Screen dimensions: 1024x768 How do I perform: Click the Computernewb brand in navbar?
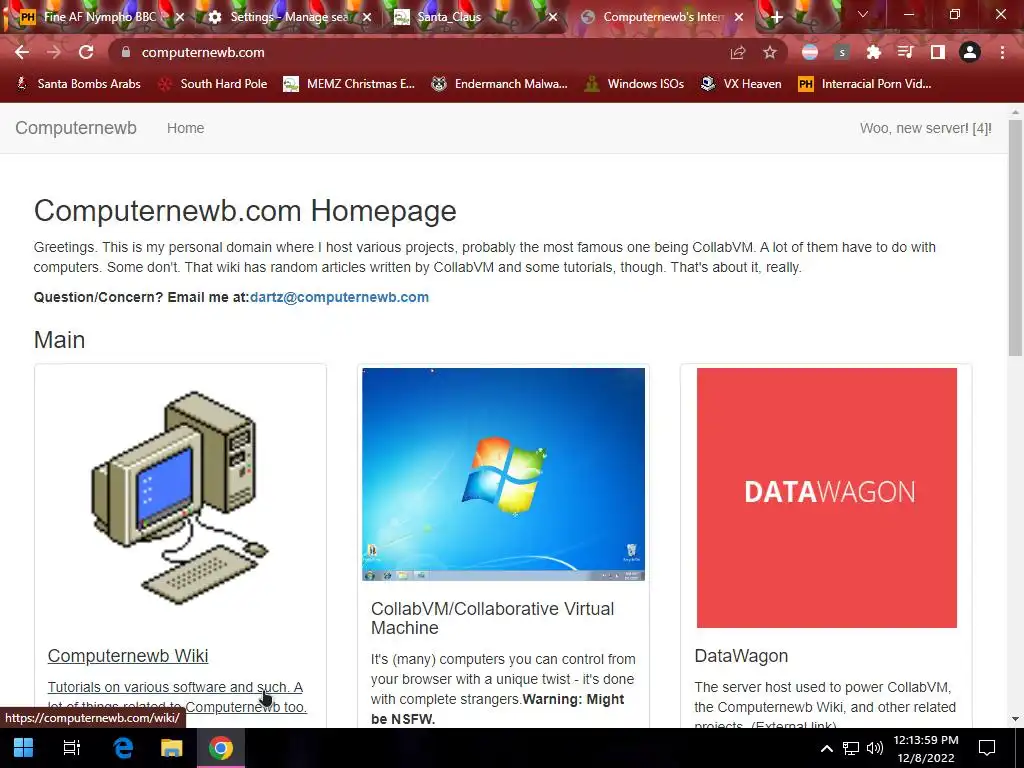coord(76,128)
